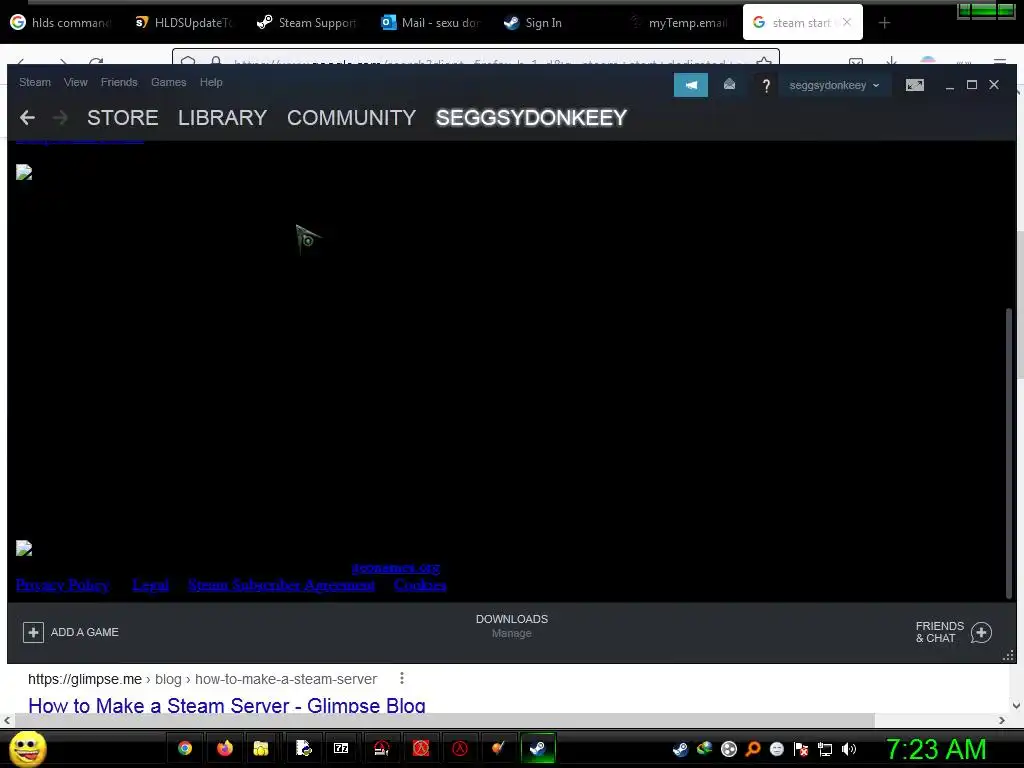
Task: Open the smiley face start button
Action: pos(28,748)
